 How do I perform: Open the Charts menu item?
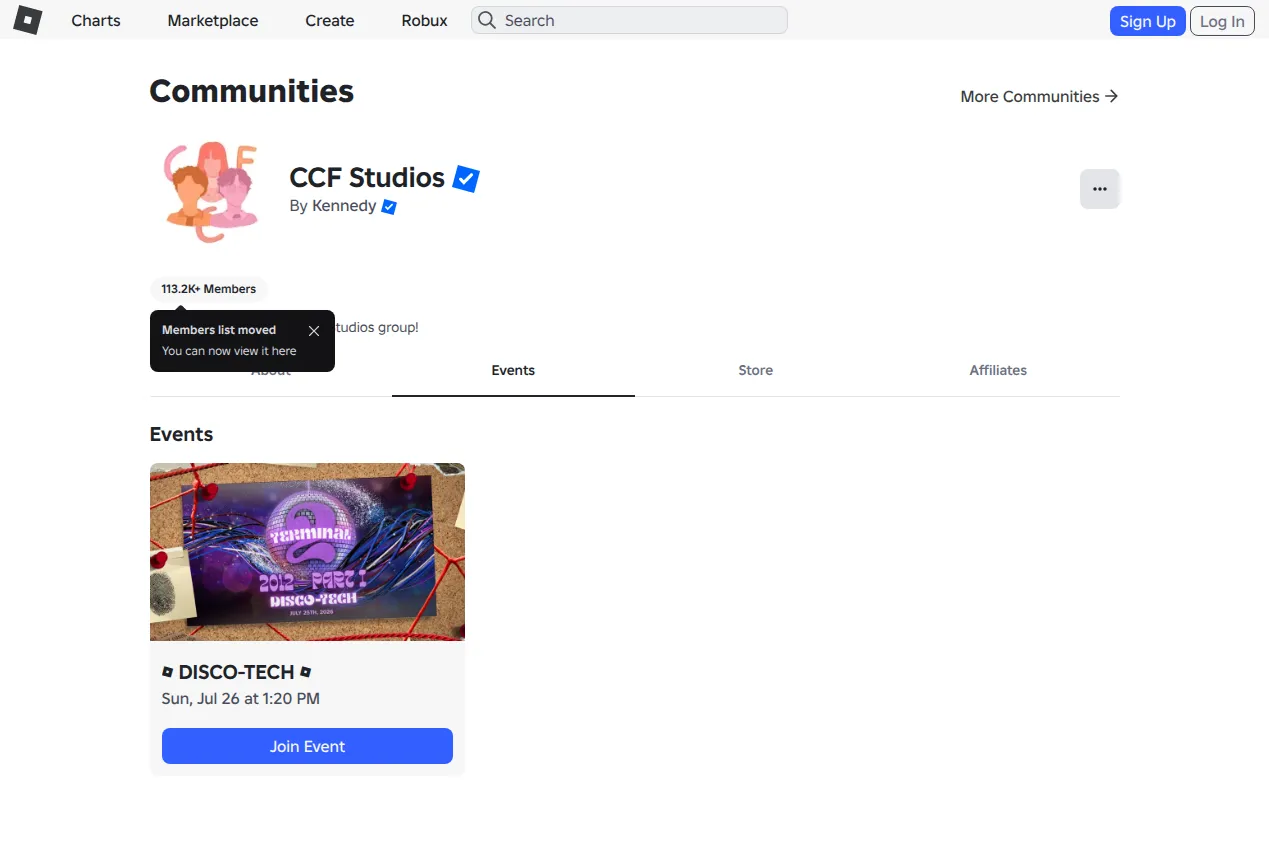(96, 20)
